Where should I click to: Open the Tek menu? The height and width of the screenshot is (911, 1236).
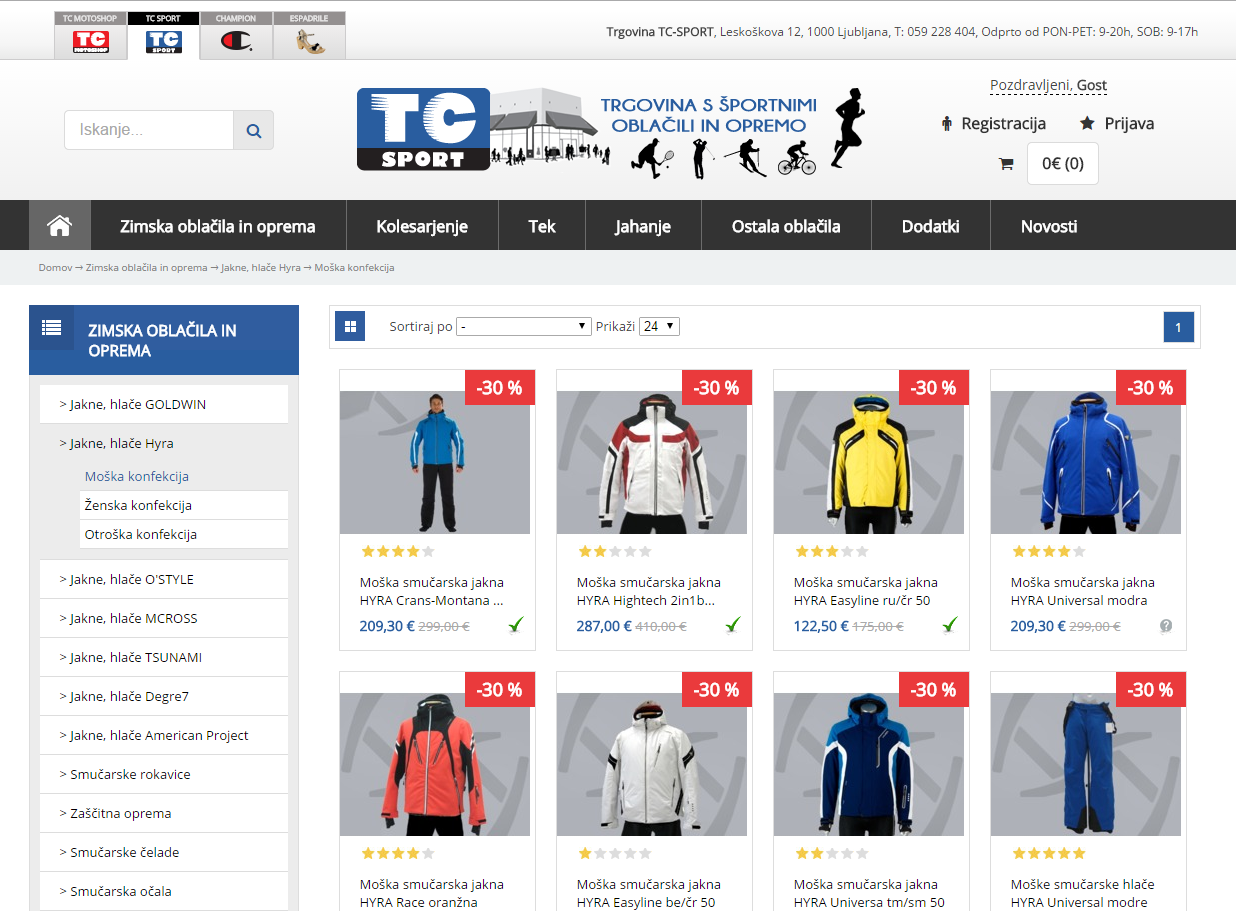(542, 226)
